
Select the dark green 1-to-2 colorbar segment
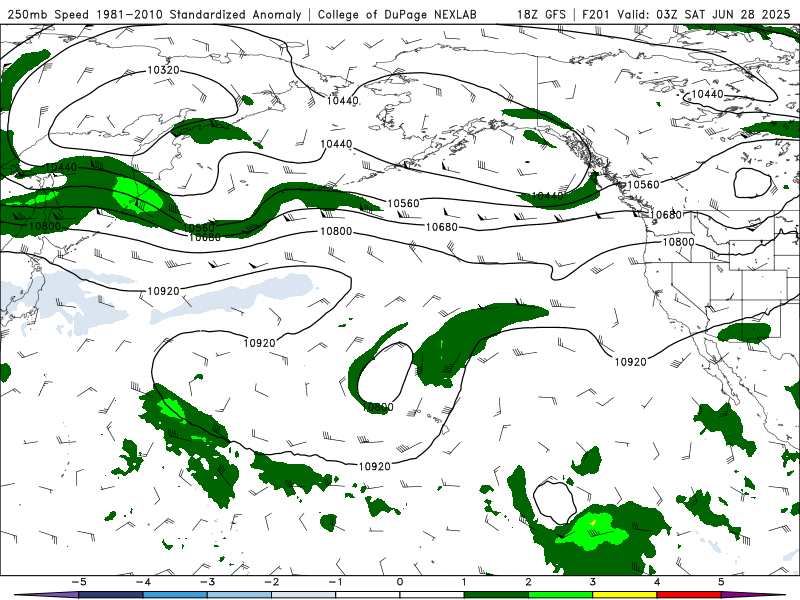point(496,595)
